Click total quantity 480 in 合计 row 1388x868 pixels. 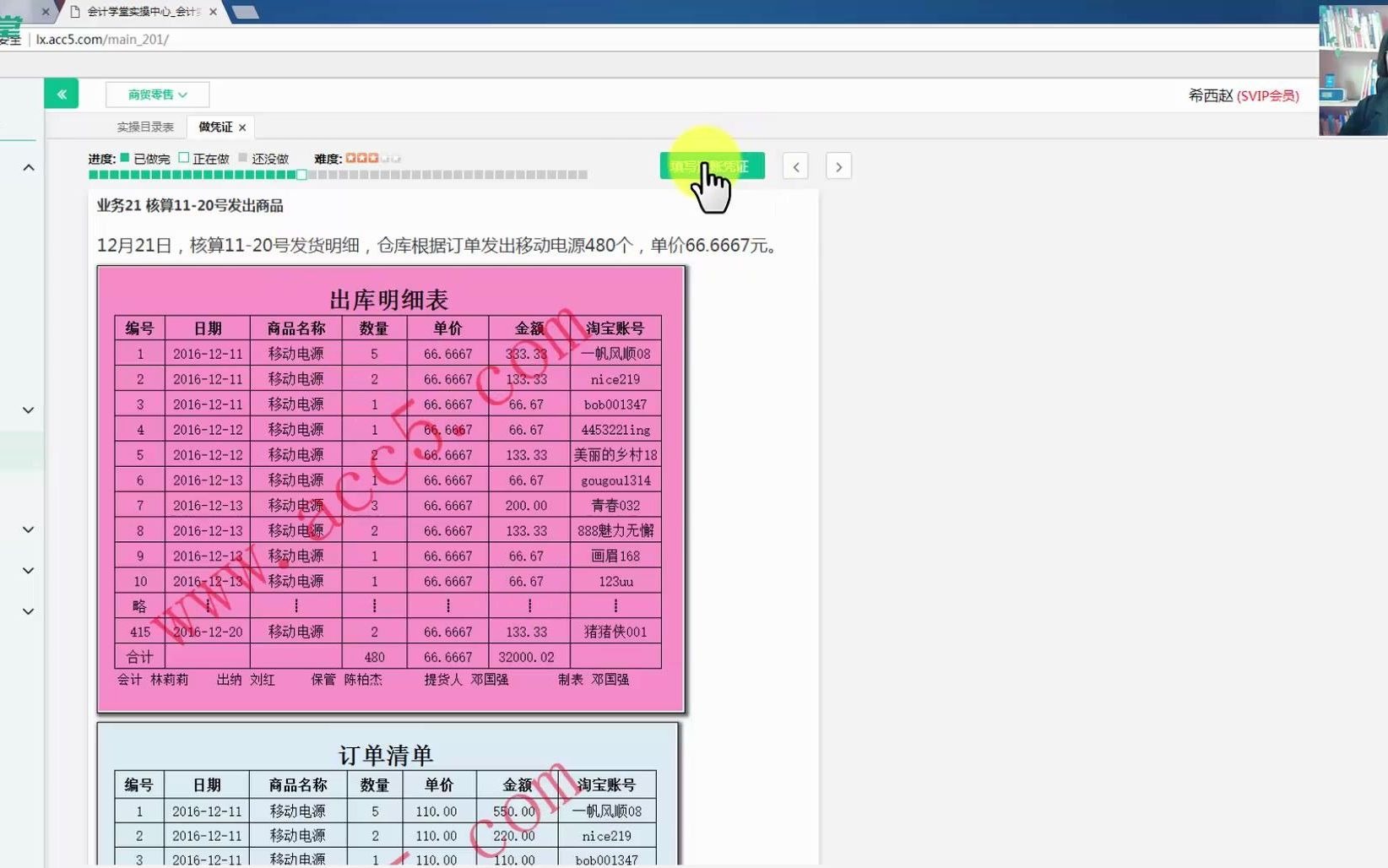click(x=374, y=657)
